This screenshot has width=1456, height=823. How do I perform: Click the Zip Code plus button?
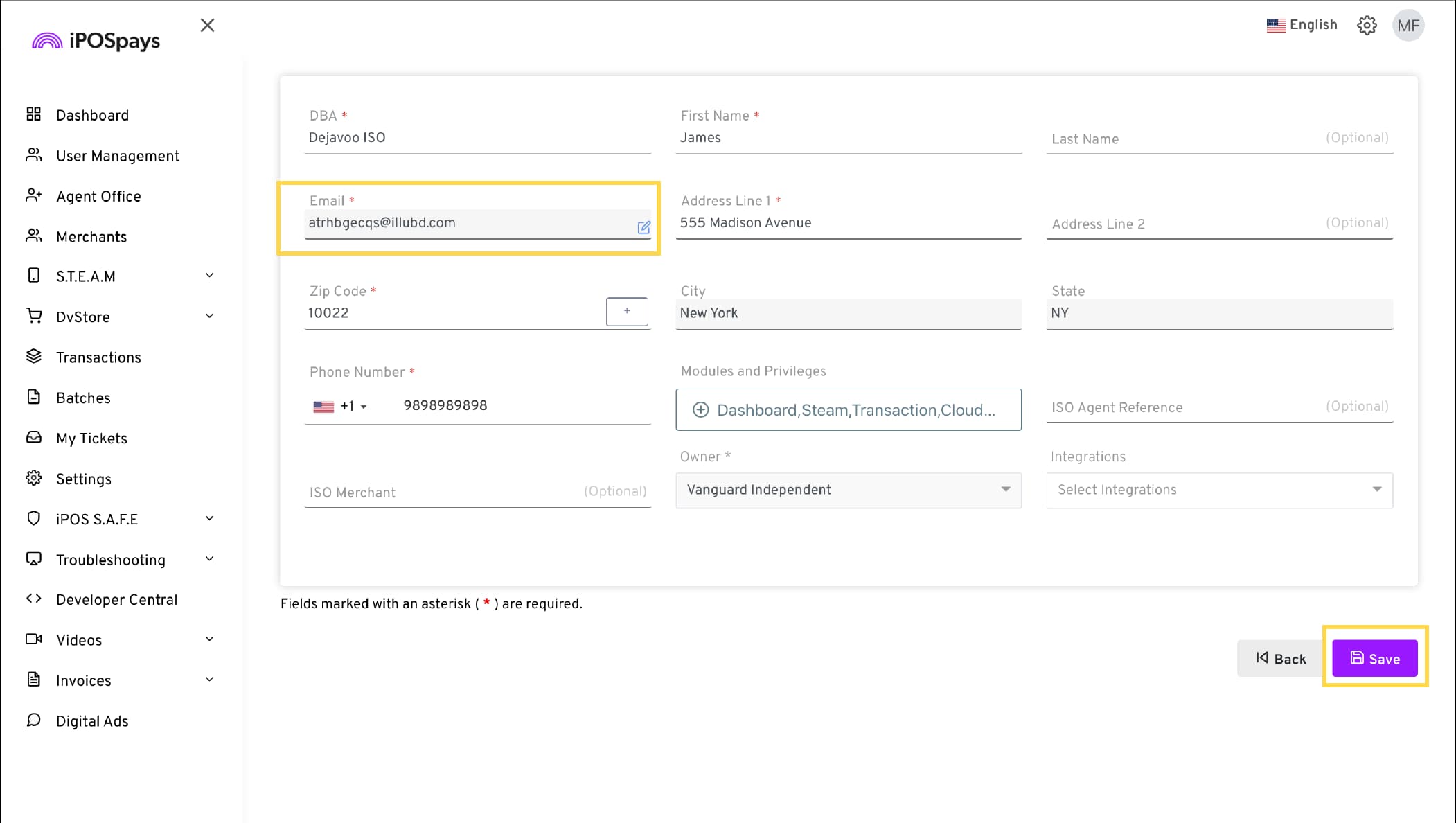coord(627,312)
